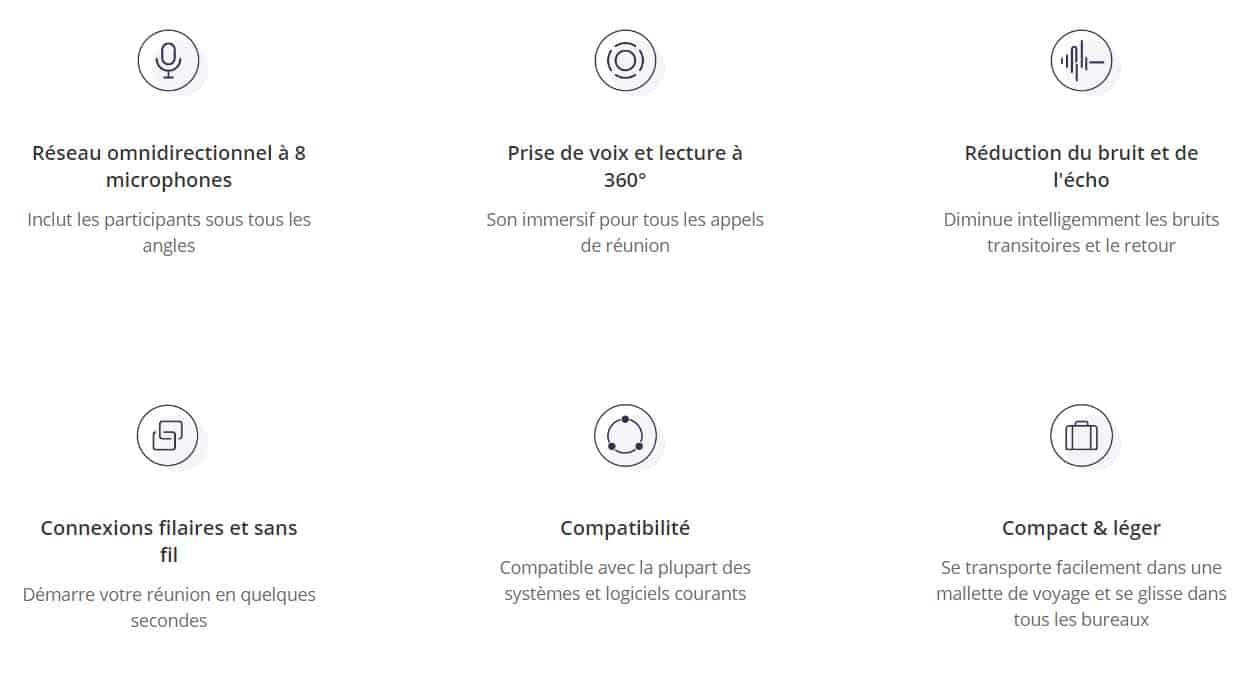Click heading Connexions filaires et sans fil
This screenshot has width=1260, height=675.
(x=169, y=541)
